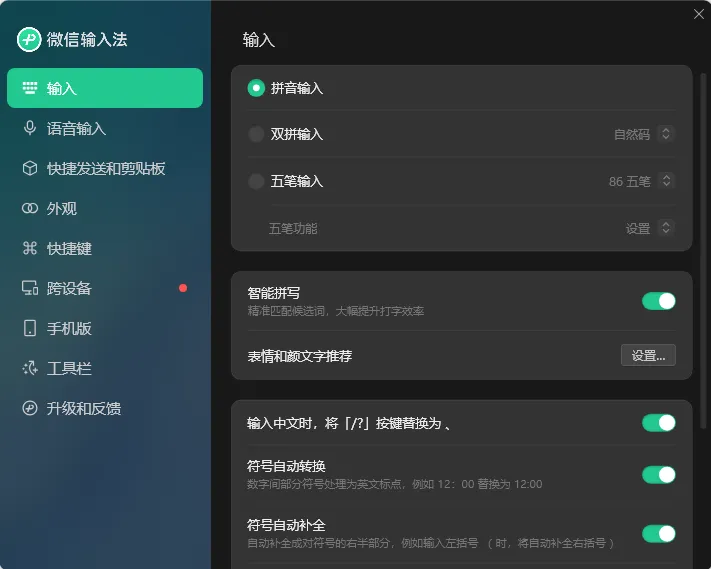Disable 符号自动转换 switch
Viewport: 711px width, 569px height.
[x=658, y=475]
